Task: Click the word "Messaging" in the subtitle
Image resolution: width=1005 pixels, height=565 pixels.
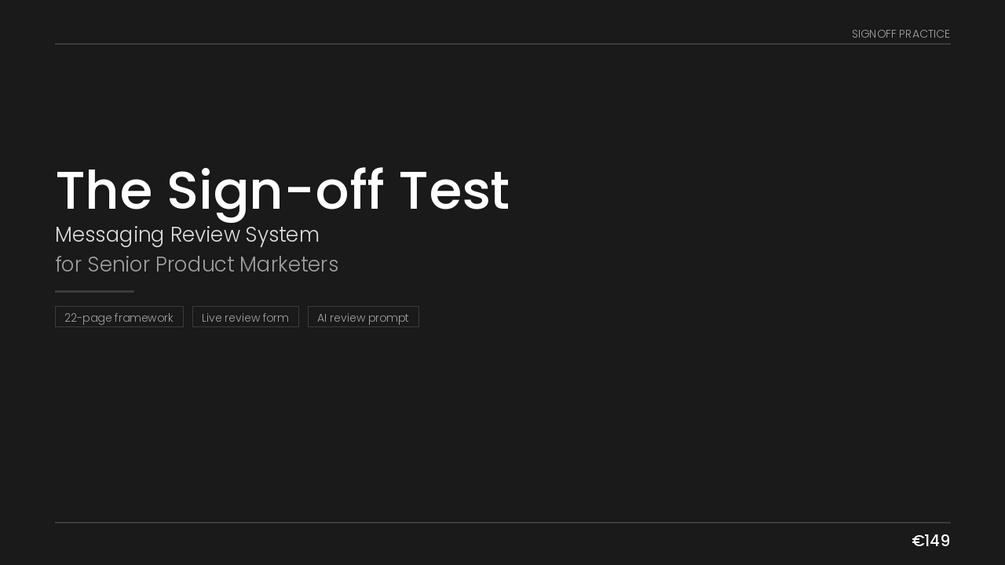Action: pyautogui.click(x=109, y=235)
